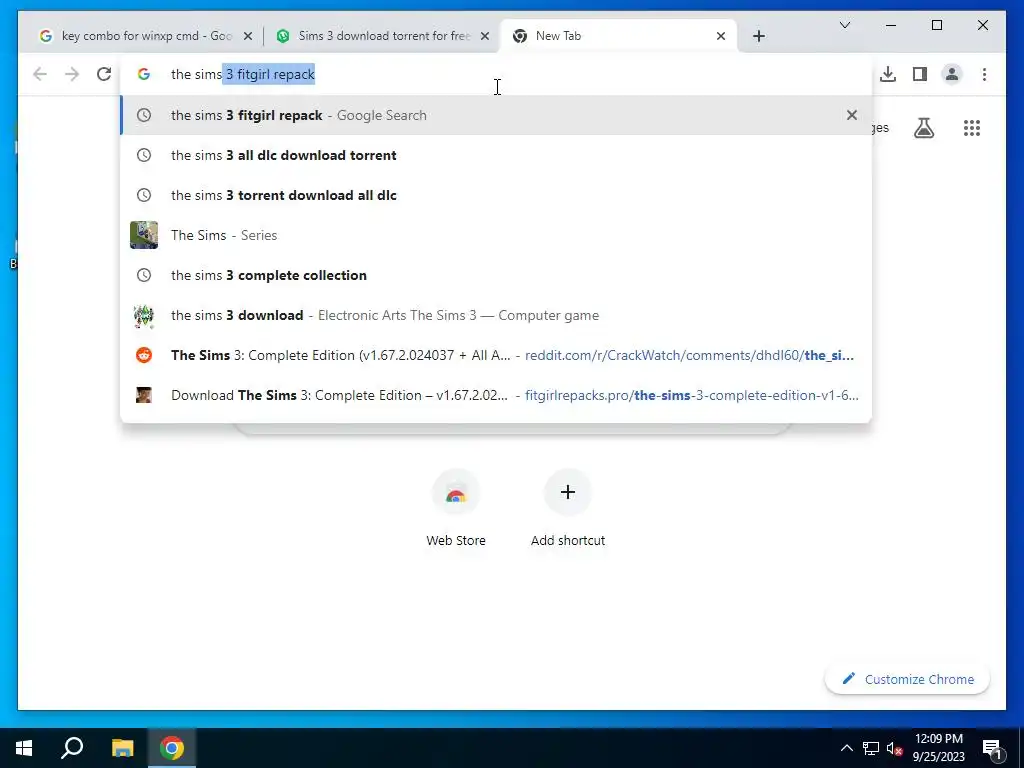Open the profile avatar menu

pos(952,74)
